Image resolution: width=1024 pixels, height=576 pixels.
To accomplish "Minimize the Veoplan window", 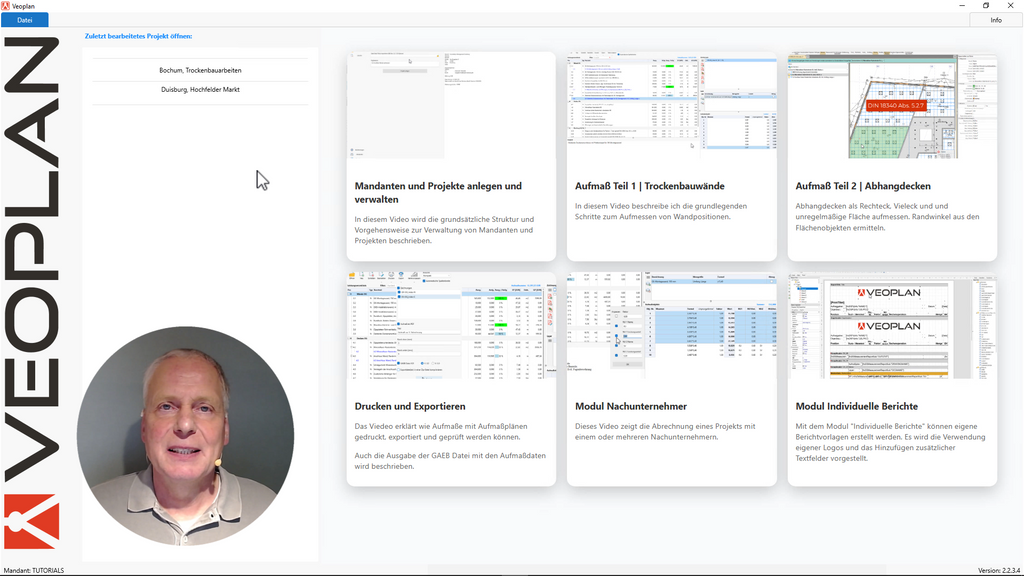I will click(958, 5).
